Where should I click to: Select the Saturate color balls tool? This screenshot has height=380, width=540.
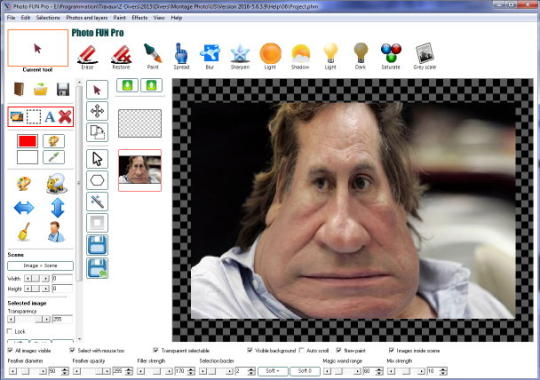[391, 55]
